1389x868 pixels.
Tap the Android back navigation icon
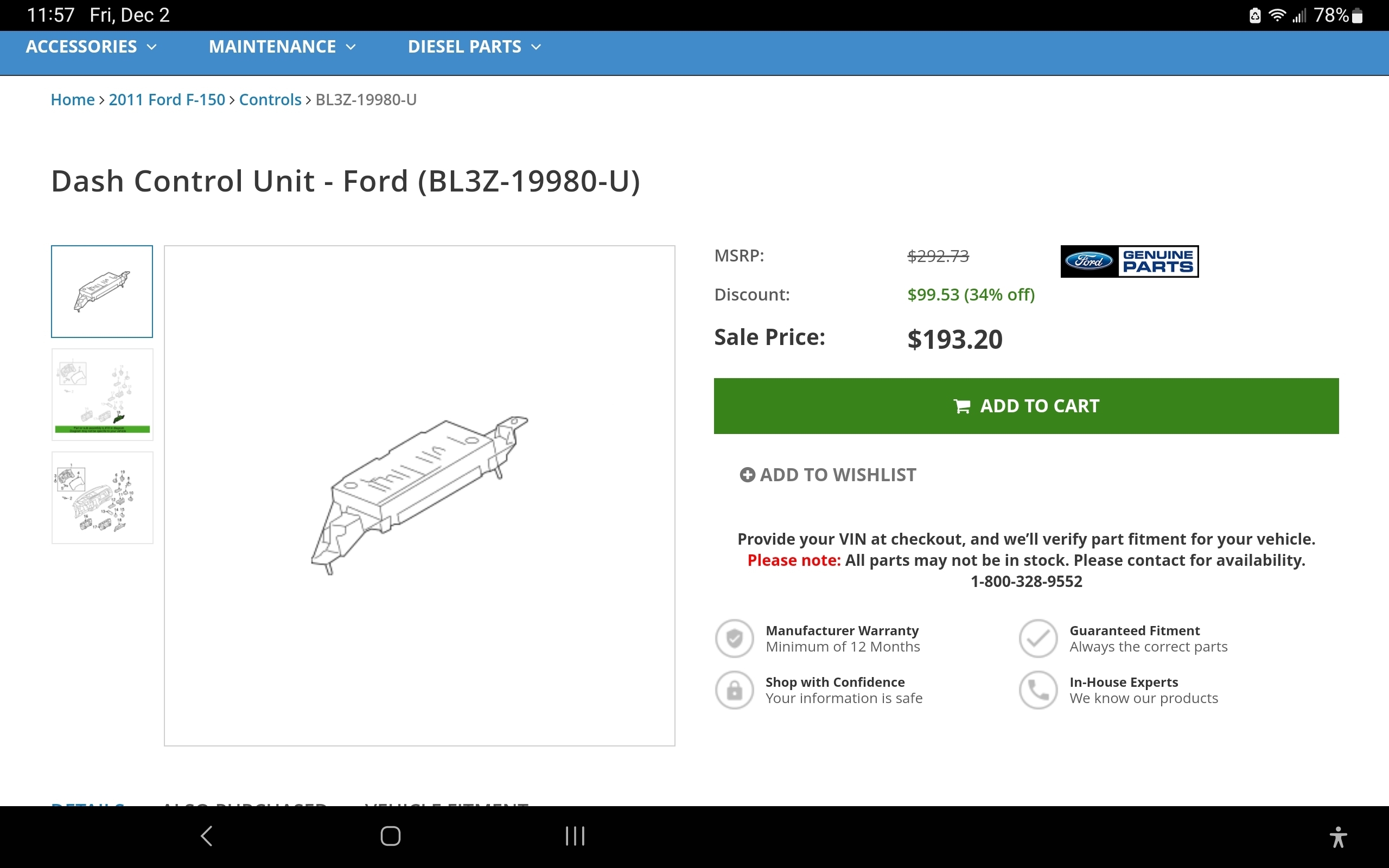(207, 836)
